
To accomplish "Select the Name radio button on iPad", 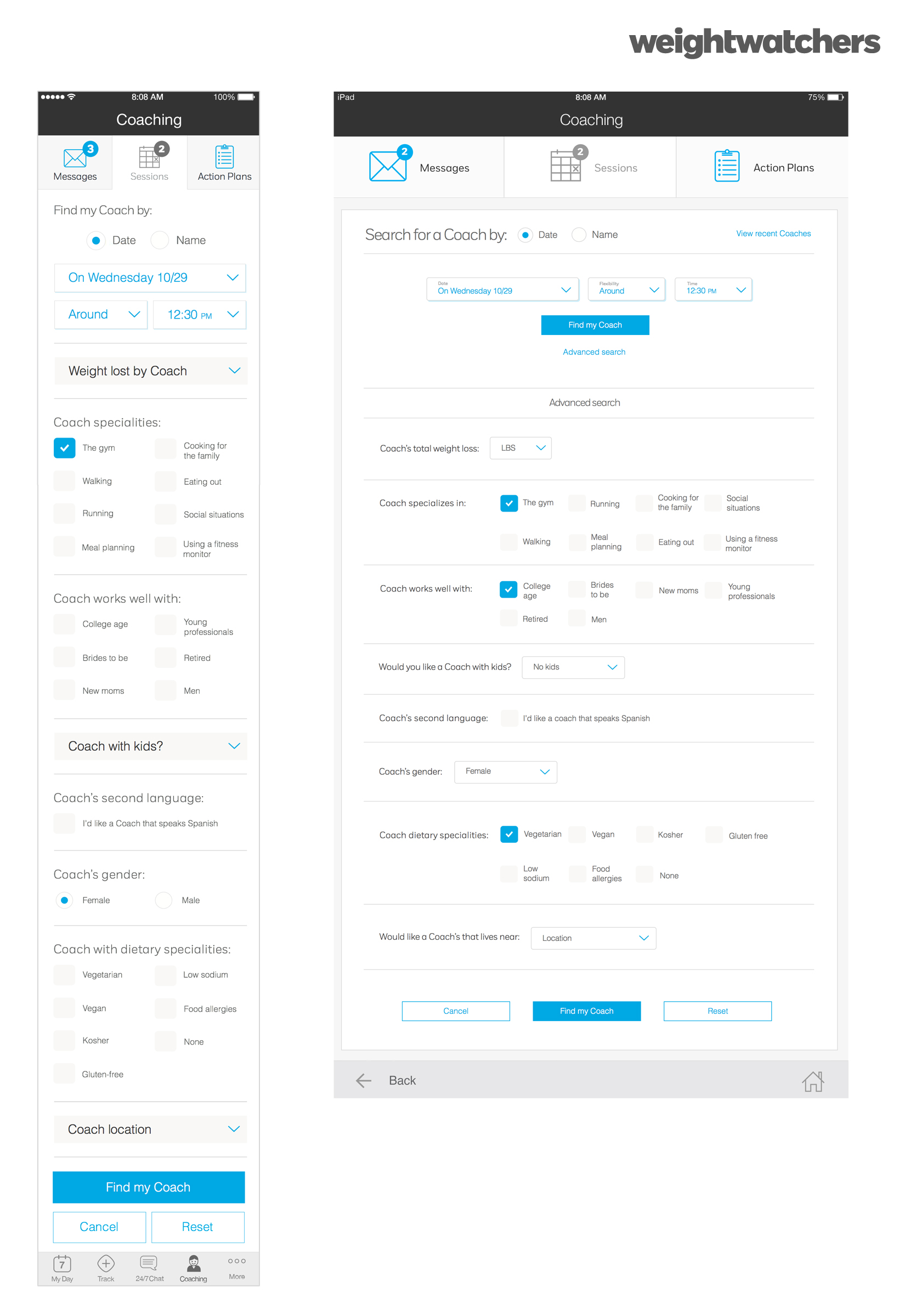I will [579, 235].
